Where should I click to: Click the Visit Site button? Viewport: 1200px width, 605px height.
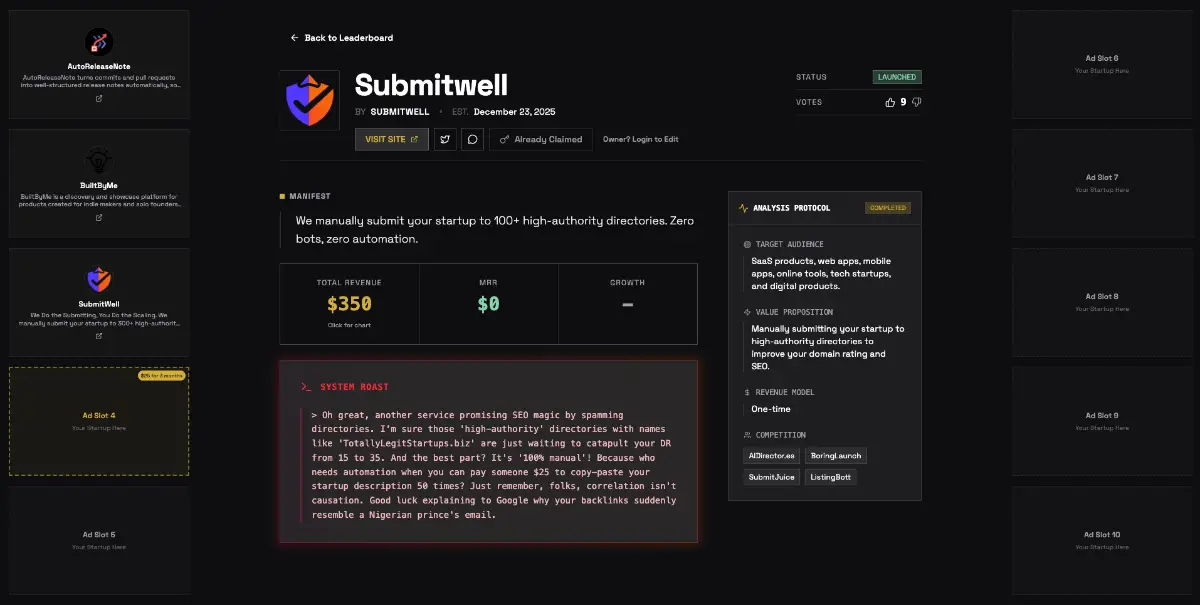(391, 139)
